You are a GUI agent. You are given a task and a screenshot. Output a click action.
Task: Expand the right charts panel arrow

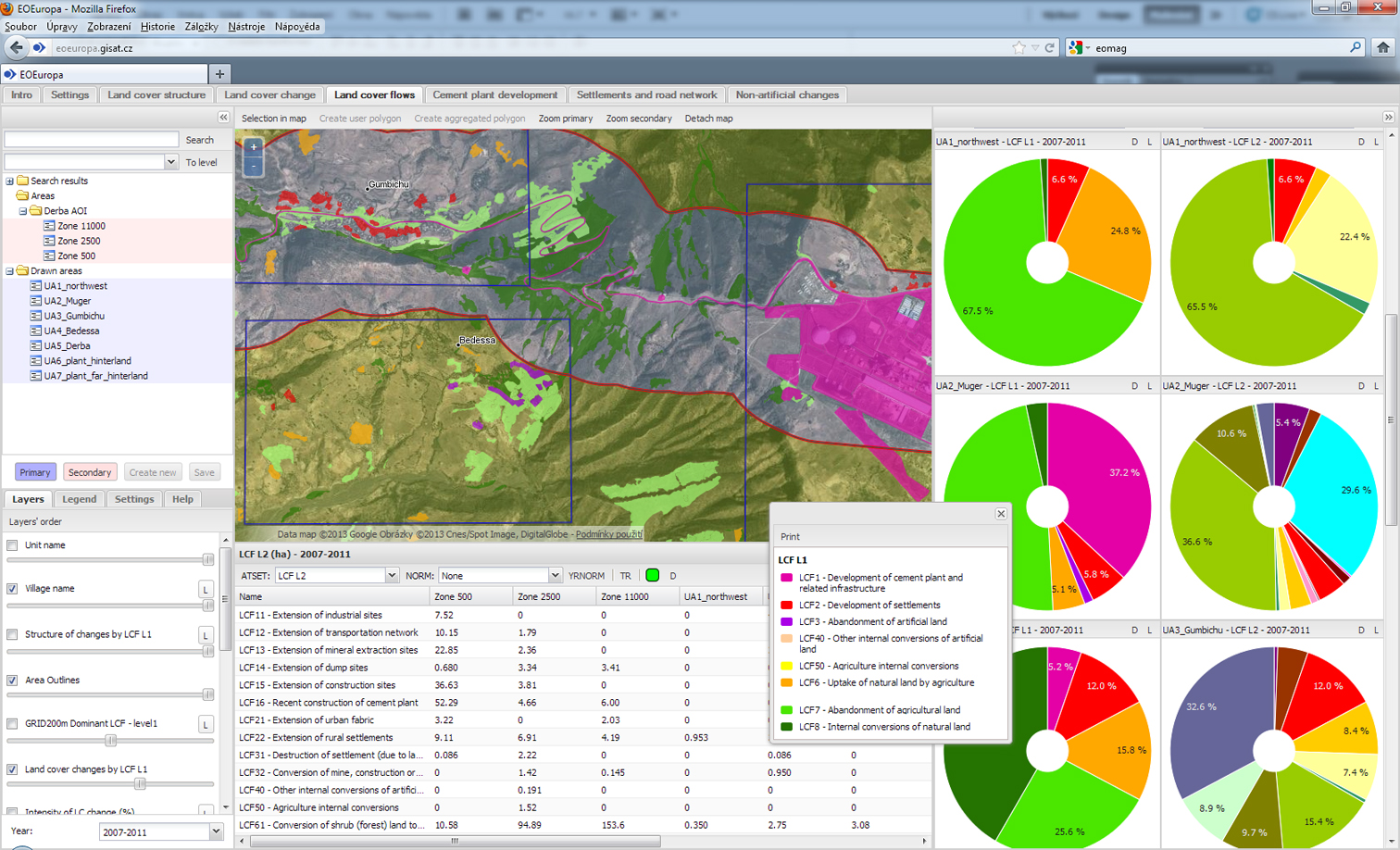click(x=1388, y=118)
